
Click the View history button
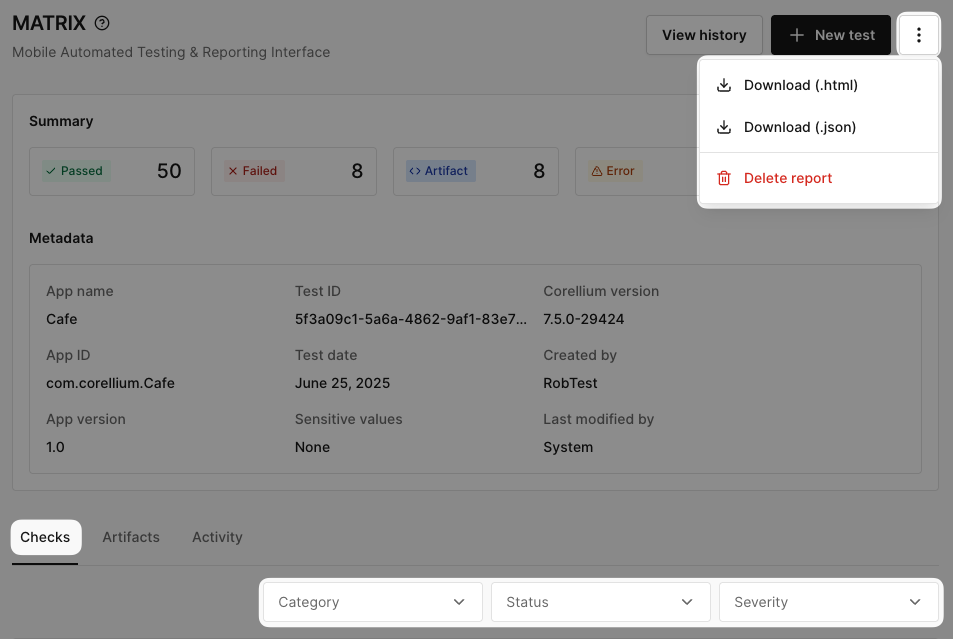[x=704, y=35]
